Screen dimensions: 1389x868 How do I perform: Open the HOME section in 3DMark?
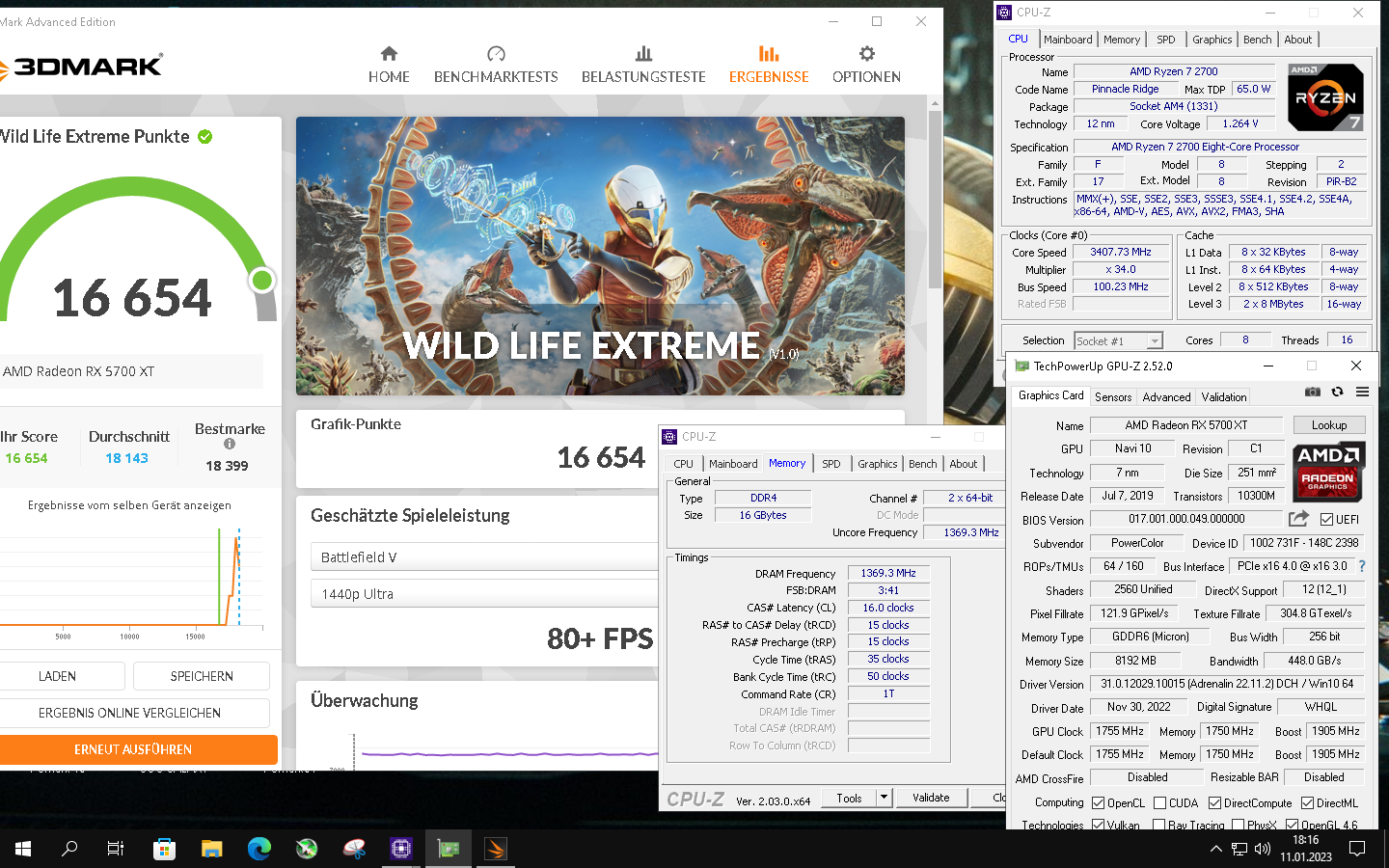(389, 66)
